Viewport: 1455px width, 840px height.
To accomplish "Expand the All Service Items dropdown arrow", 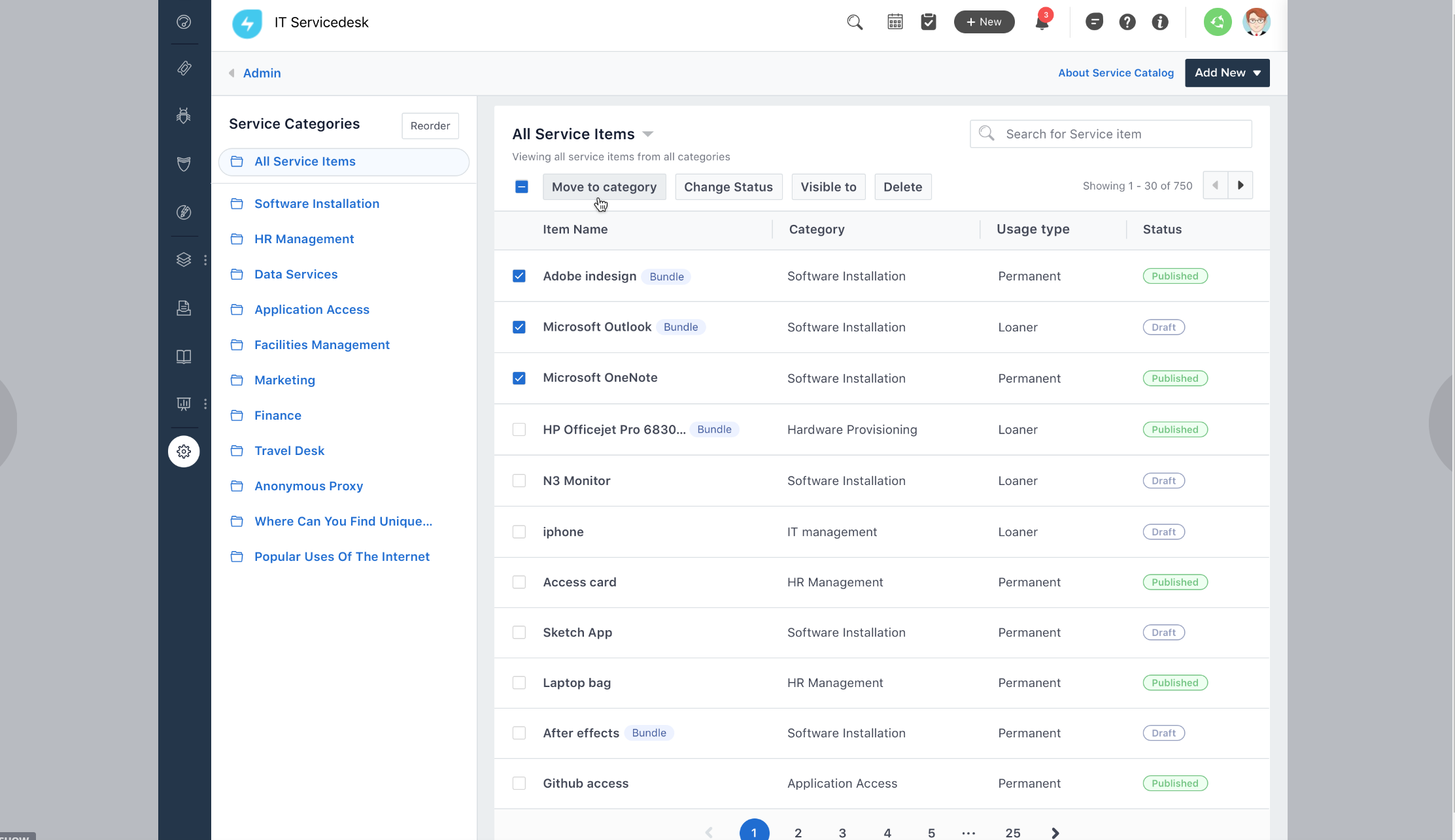I will 648,134.
